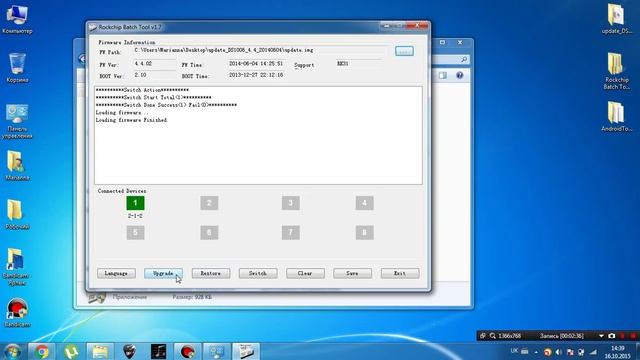Show hidden system tray icons
The width and height of the screenshot is (640, 360).
pyautogui.click(x=536, y=352)
